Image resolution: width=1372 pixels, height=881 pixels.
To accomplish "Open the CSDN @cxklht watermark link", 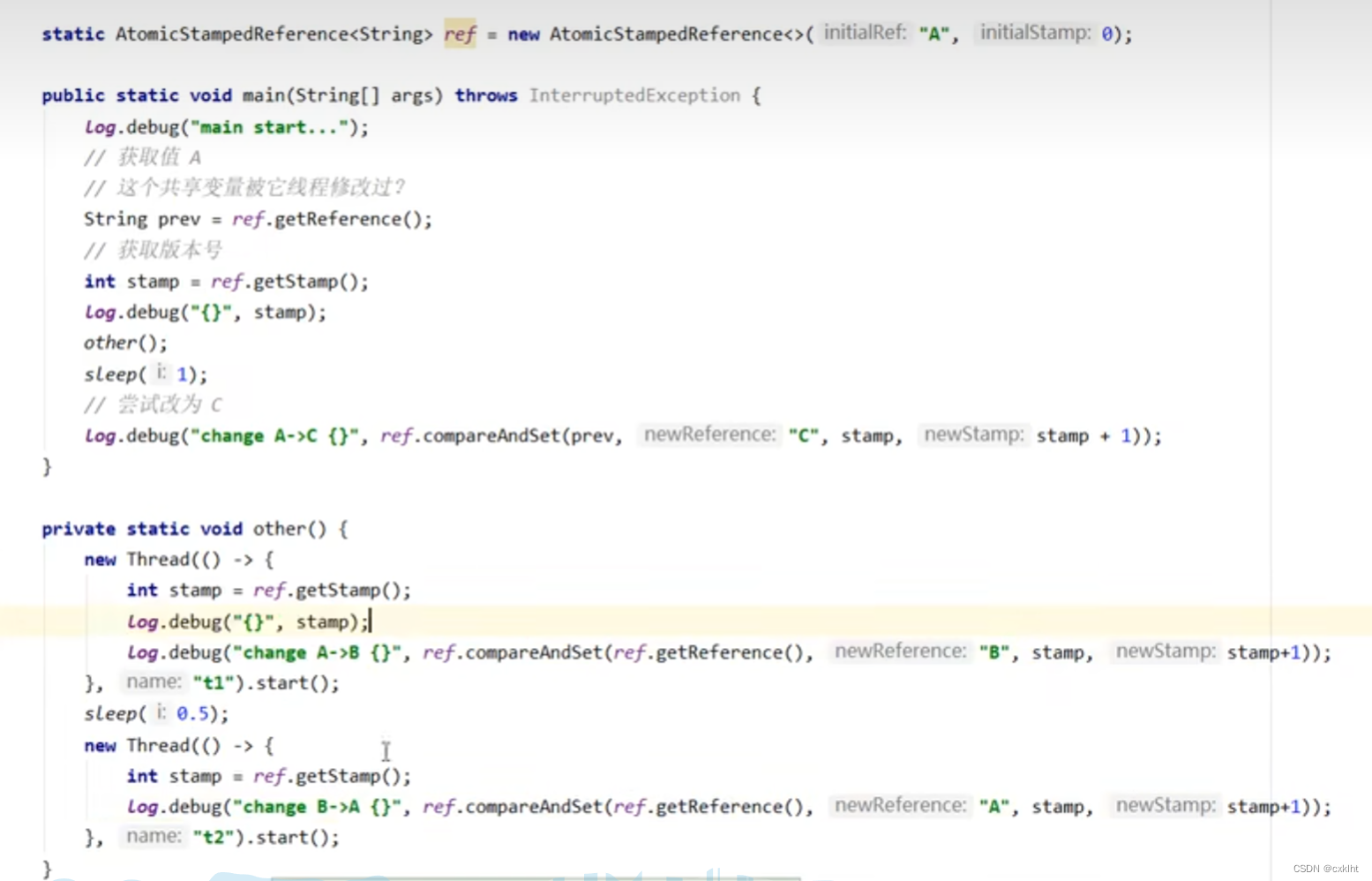I will pyautogui.click(x=1324, y=868).
